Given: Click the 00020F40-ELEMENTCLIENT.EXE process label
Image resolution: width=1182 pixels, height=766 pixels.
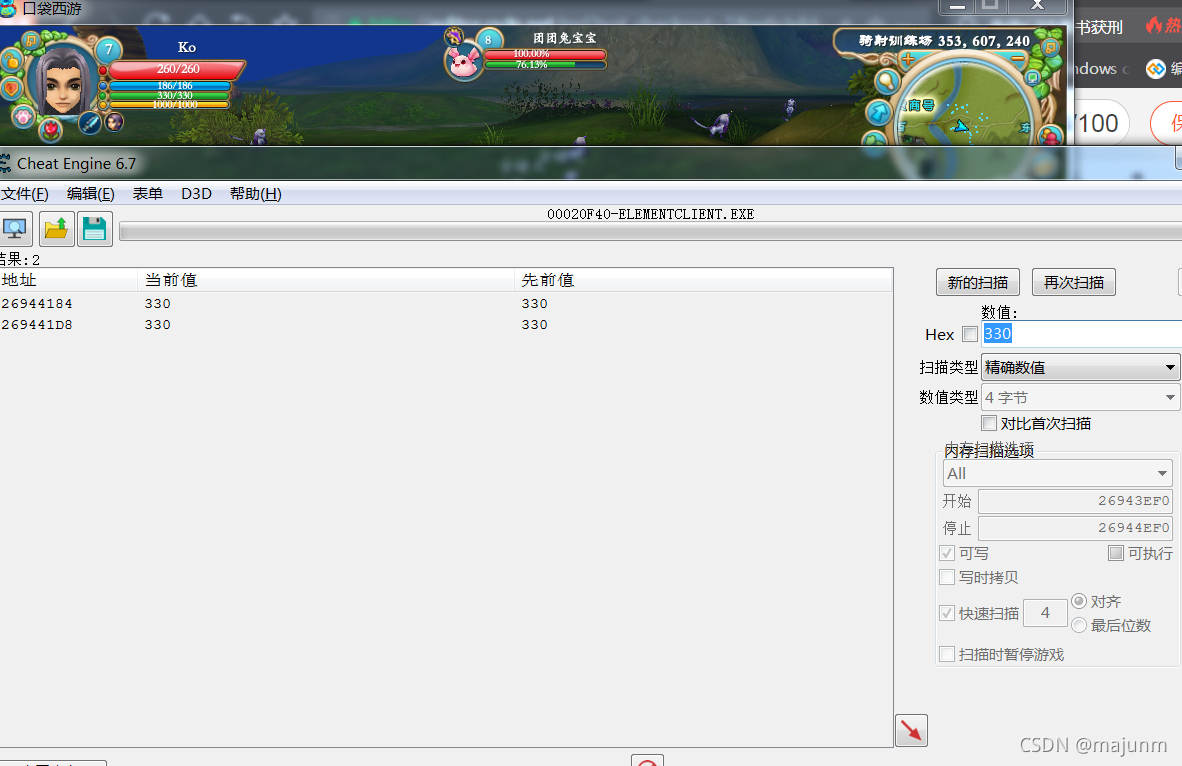Looking at the screenshot, I should pos(651,214).
